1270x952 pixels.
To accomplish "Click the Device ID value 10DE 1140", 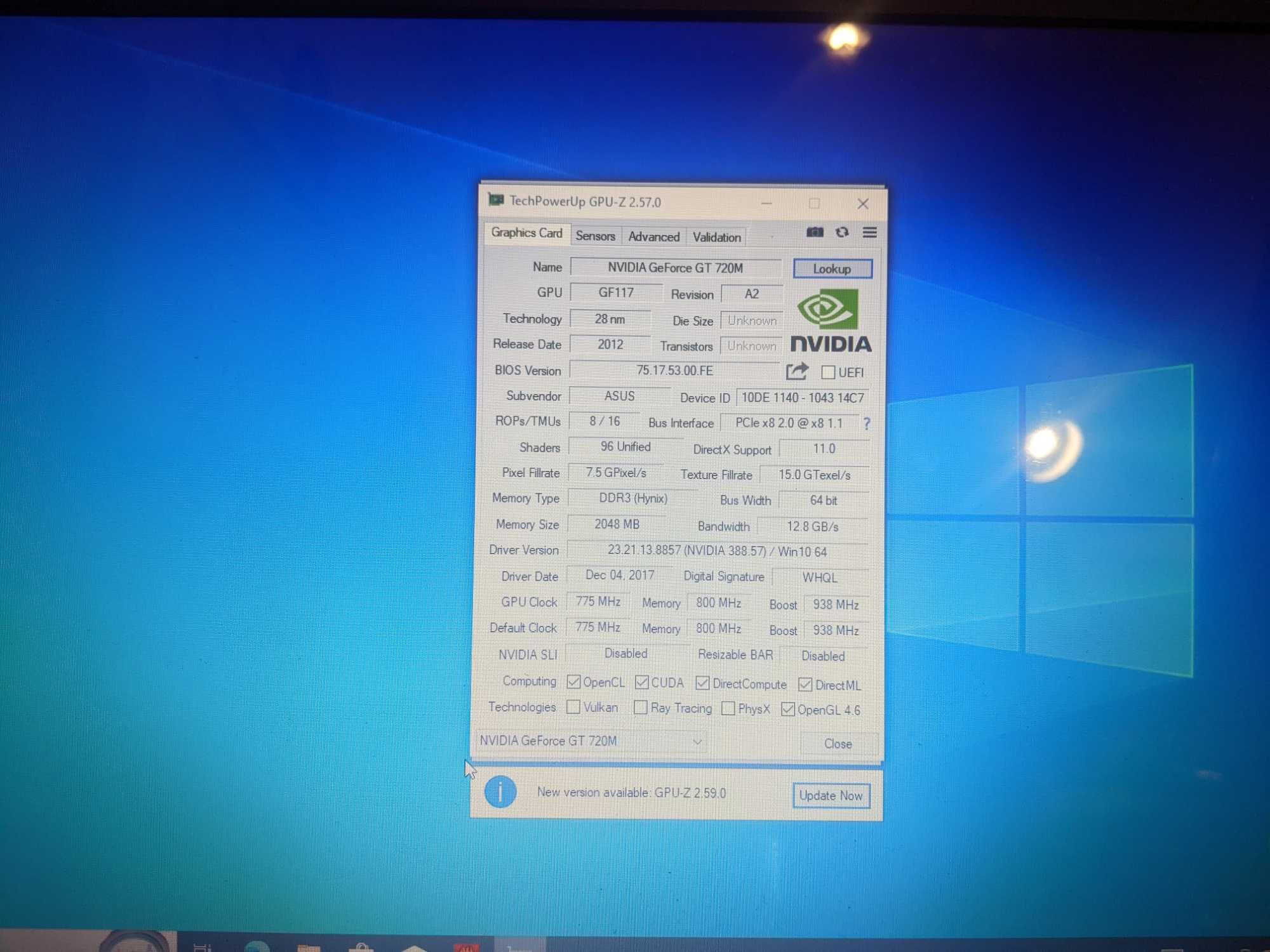I will (802, 398).
